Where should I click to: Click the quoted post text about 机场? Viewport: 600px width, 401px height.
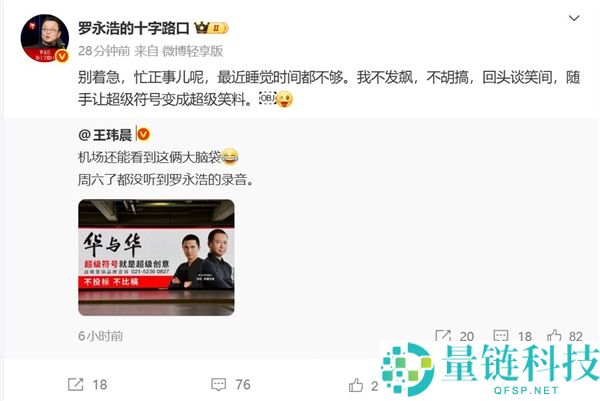click(x=150, y=157)
